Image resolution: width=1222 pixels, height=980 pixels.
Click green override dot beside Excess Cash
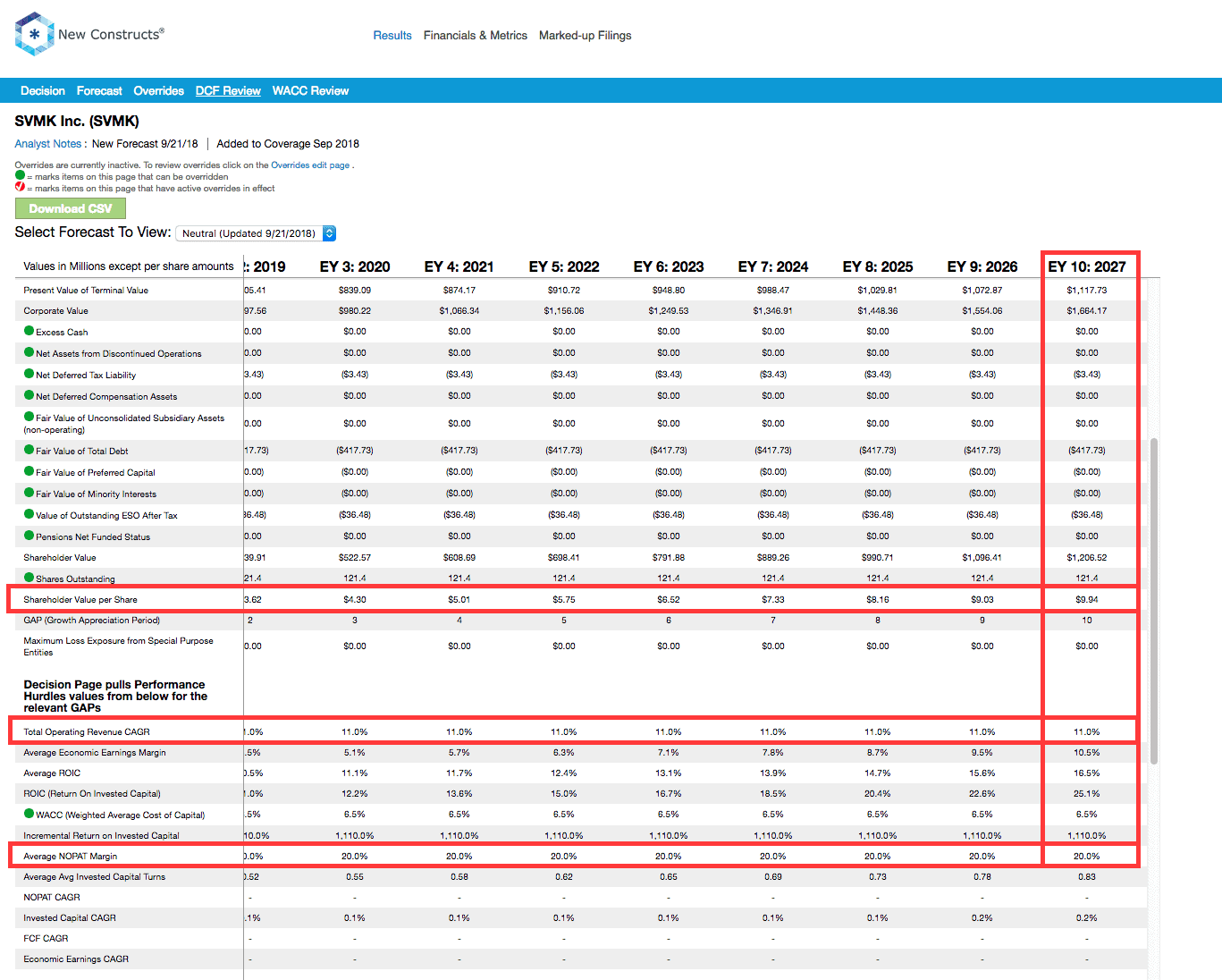29,331
